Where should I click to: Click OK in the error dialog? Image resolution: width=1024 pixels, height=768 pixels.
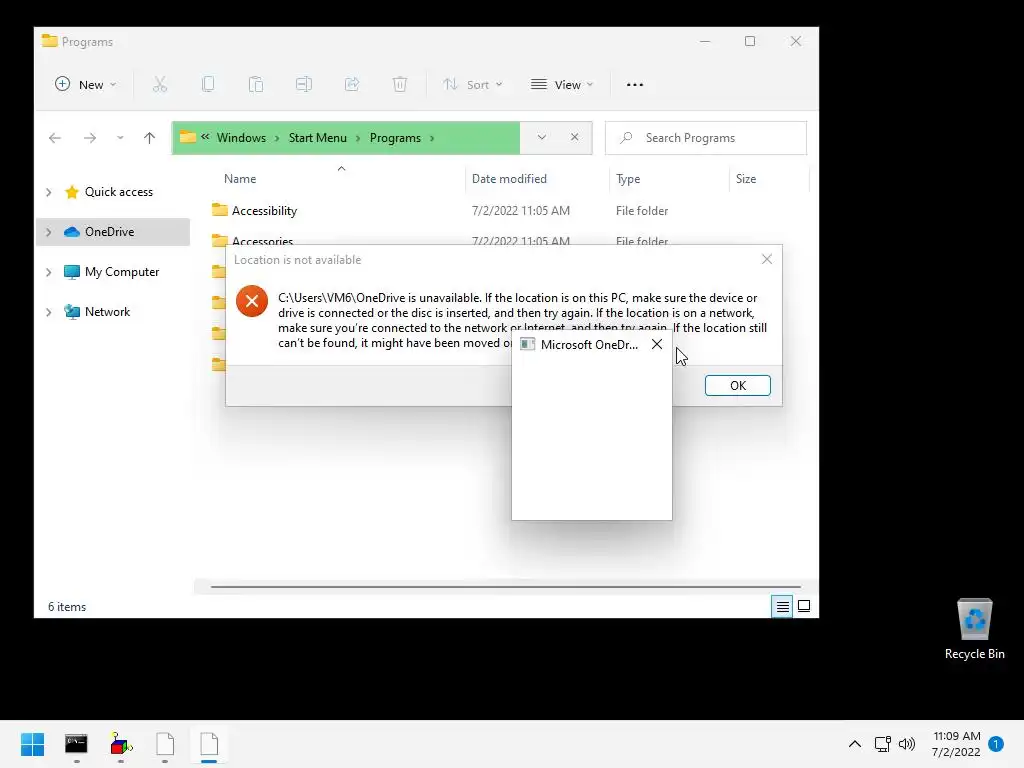click(x=738, y=385)
